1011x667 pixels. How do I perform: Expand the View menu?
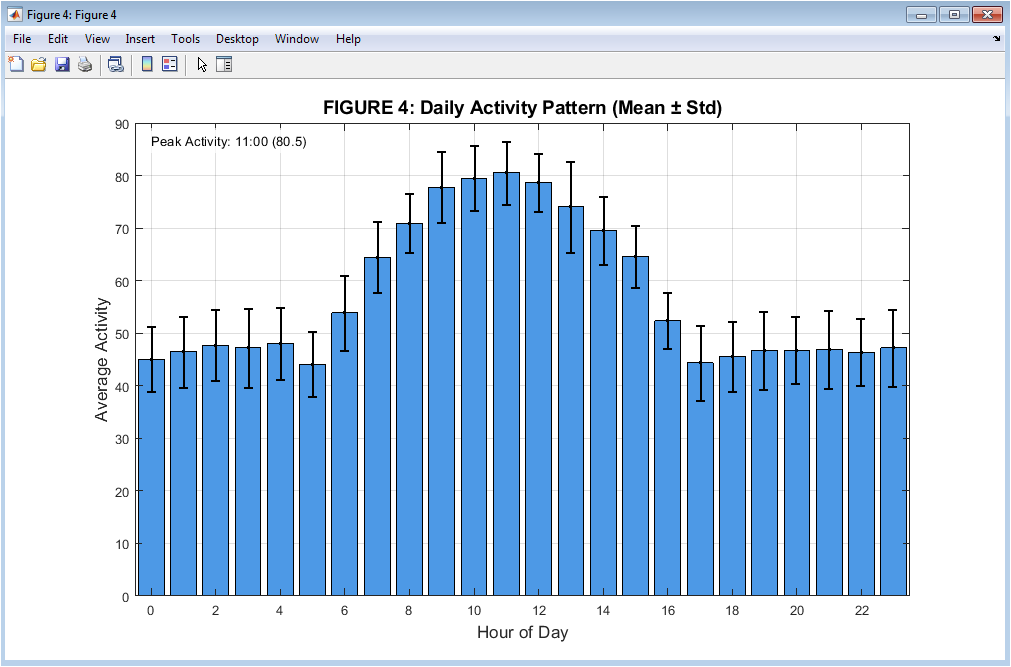(x=97, y=39)
